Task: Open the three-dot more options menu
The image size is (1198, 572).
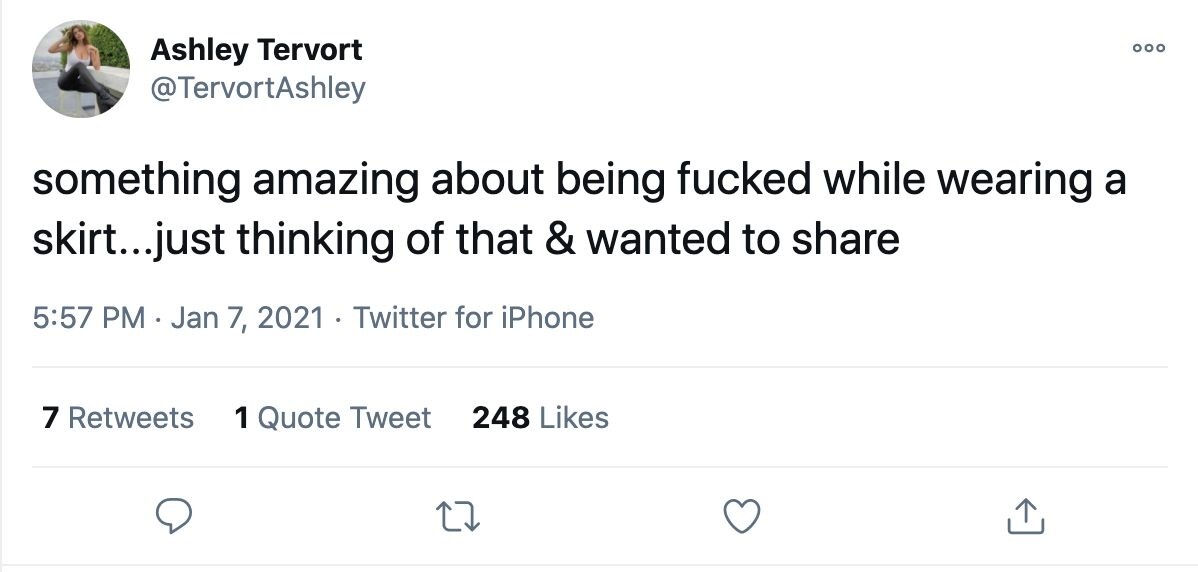Action: click(x=1149, y=48)
